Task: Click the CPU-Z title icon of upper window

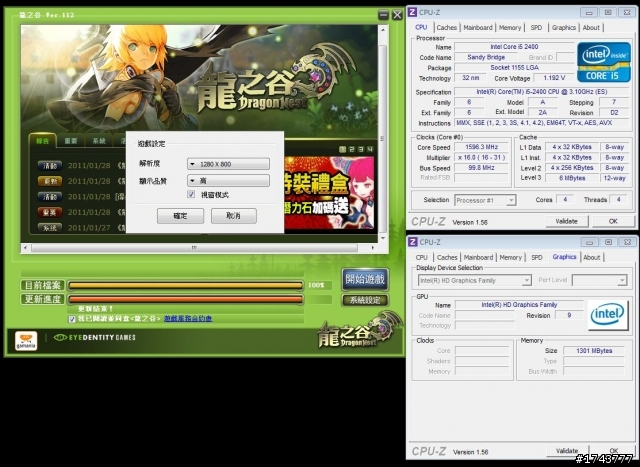Action: pyautogui.click(x=413, y=12)
